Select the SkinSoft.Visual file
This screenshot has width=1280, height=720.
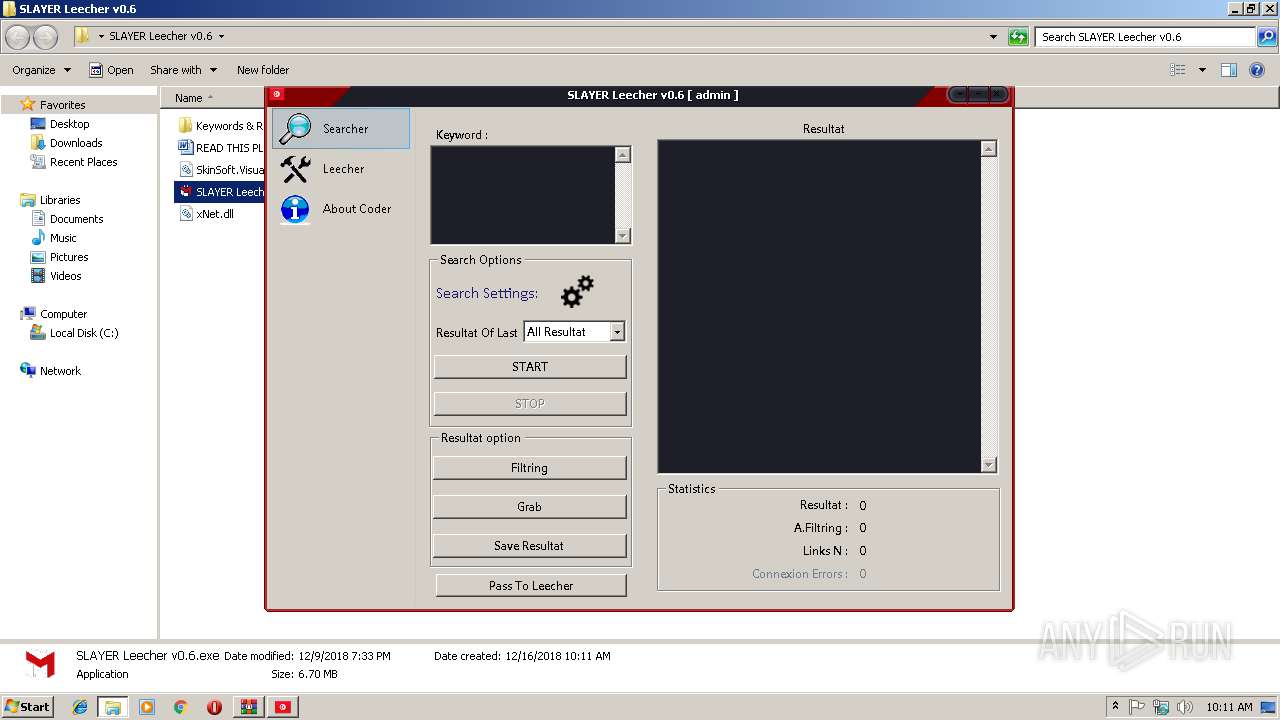(220, 170)
